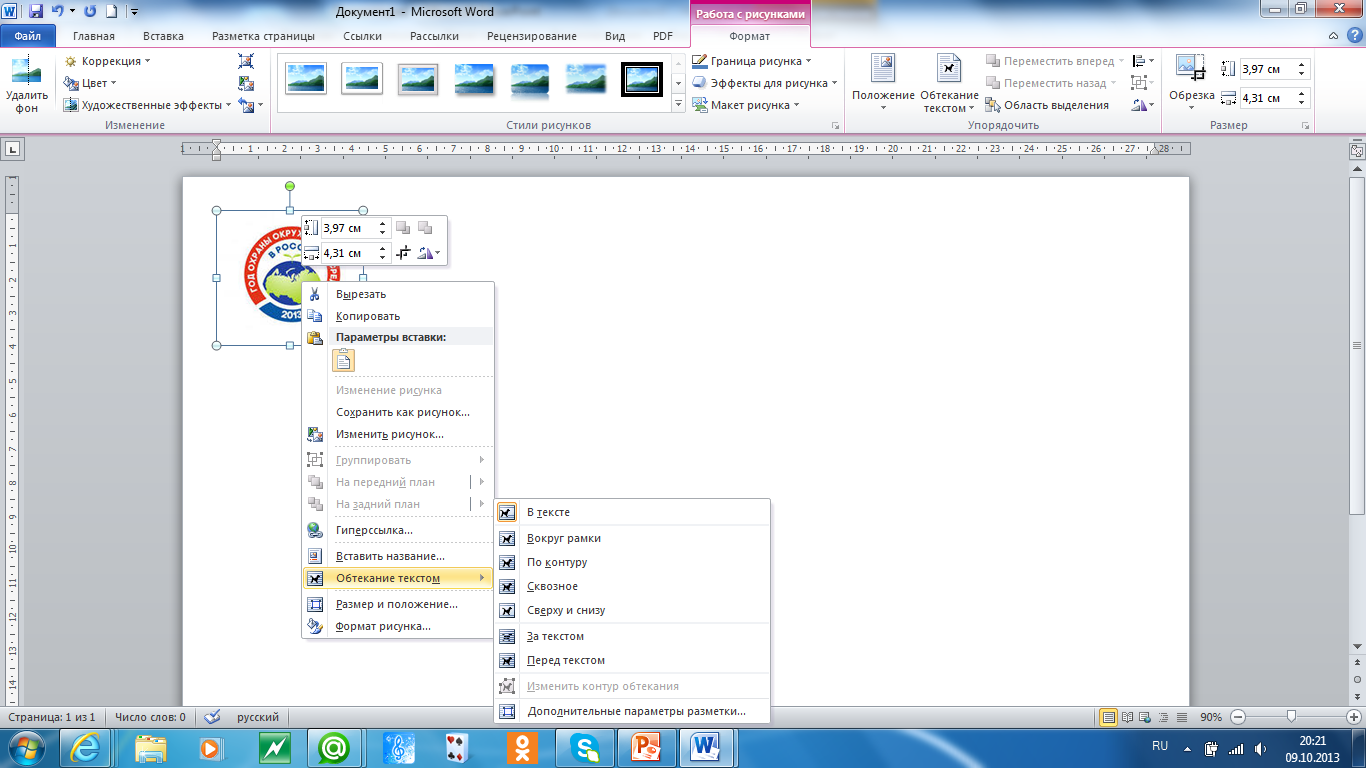Click 'Сохранить как рисунок...' menu entry

point(402,412)
